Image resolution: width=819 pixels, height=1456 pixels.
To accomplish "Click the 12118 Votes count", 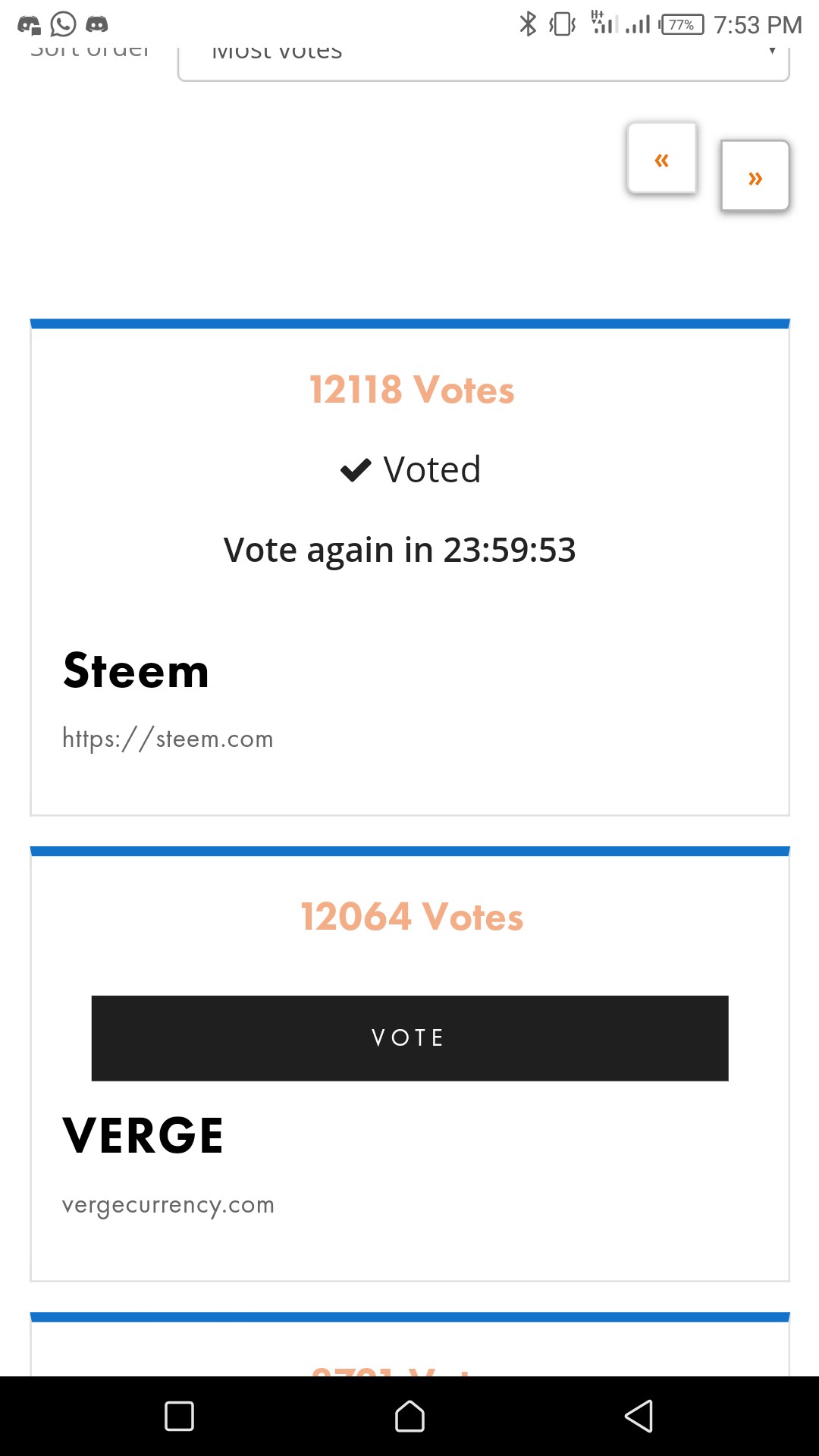I will pyautogui.click(x=412, y=390).
